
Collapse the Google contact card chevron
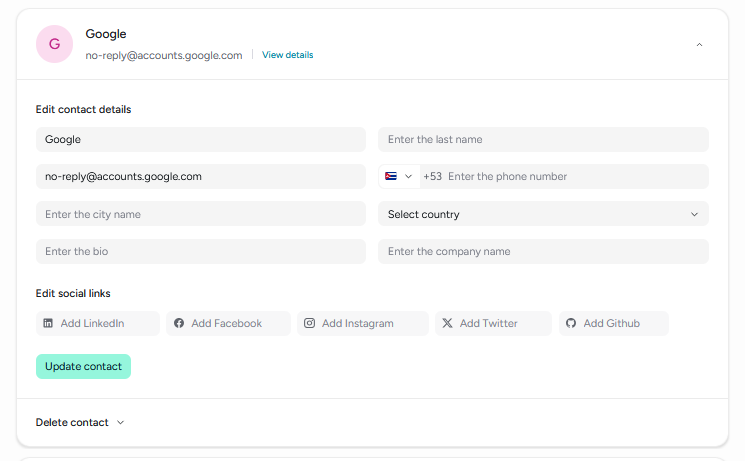click(x=699, y=44)
